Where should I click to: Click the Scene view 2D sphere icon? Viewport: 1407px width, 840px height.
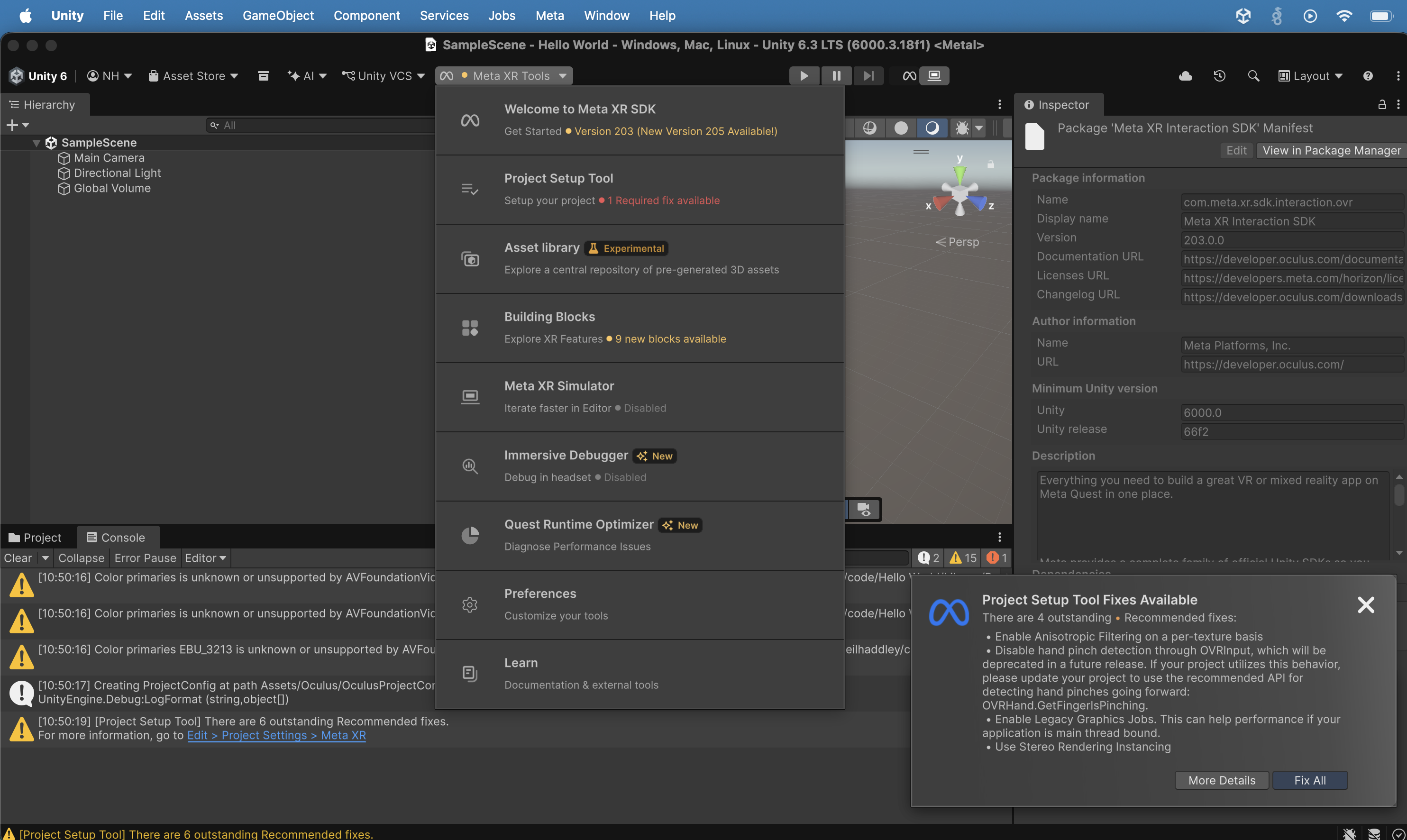(900, 128)
